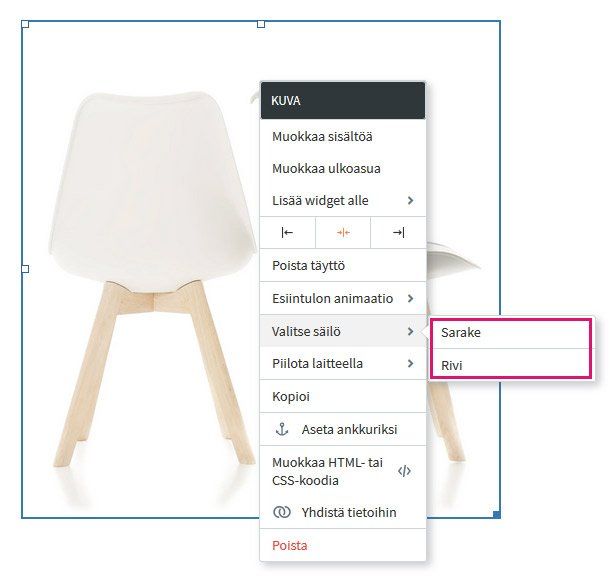
Task: Click the align left icon
Action: [x=287, y=233]
